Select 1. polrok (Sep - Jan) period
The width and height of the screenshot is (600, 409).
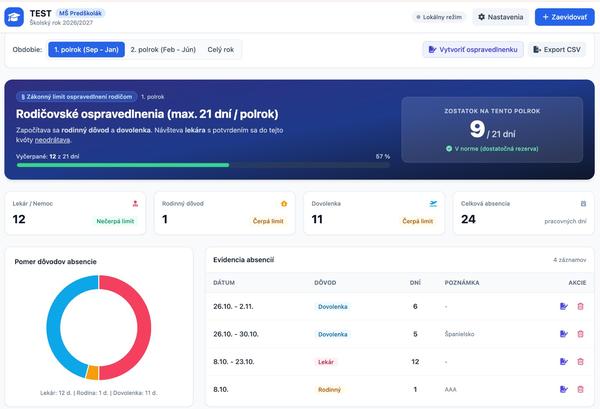click(x=86, y=49)
